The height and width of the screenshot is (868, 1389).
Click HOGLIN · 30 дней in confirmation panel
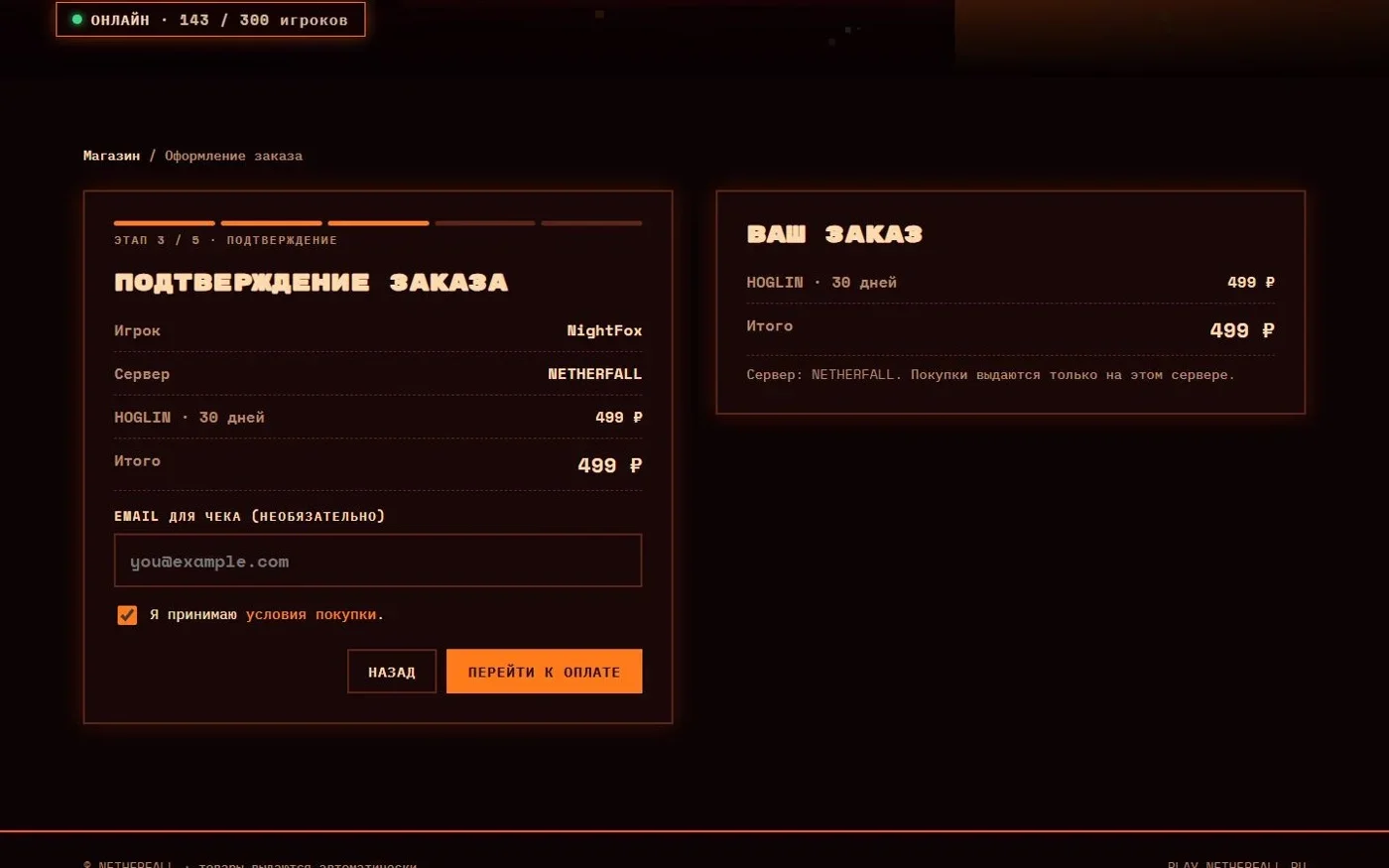pos(189,418)
